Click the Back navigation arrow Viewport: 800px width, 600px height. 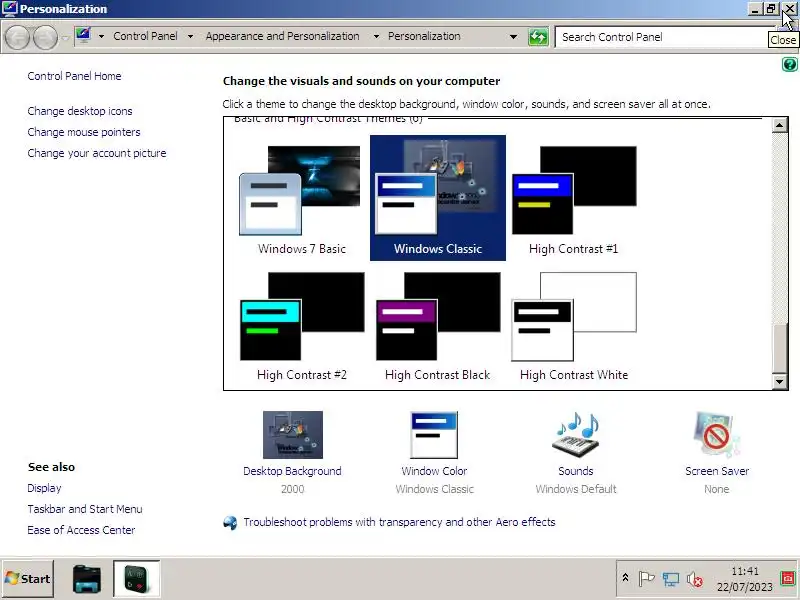click(17, 37)
